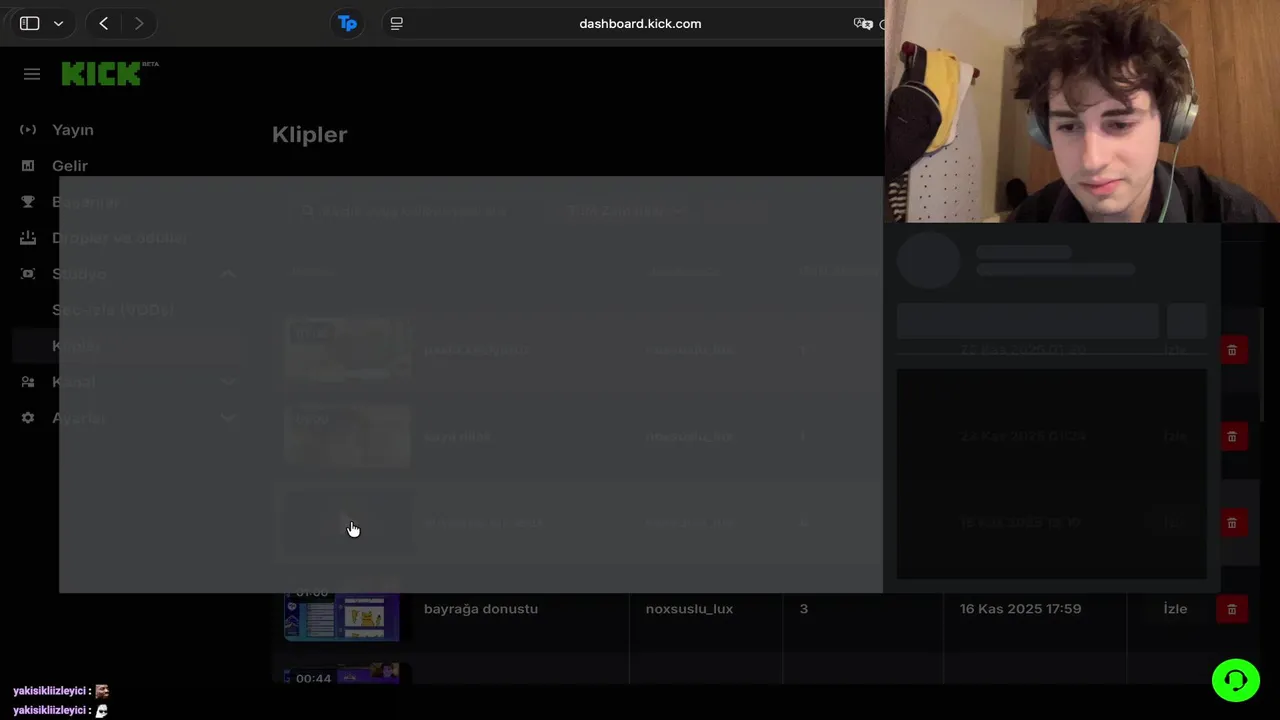
Task: Click the Klipler page heading
Action: coord(310,134)
